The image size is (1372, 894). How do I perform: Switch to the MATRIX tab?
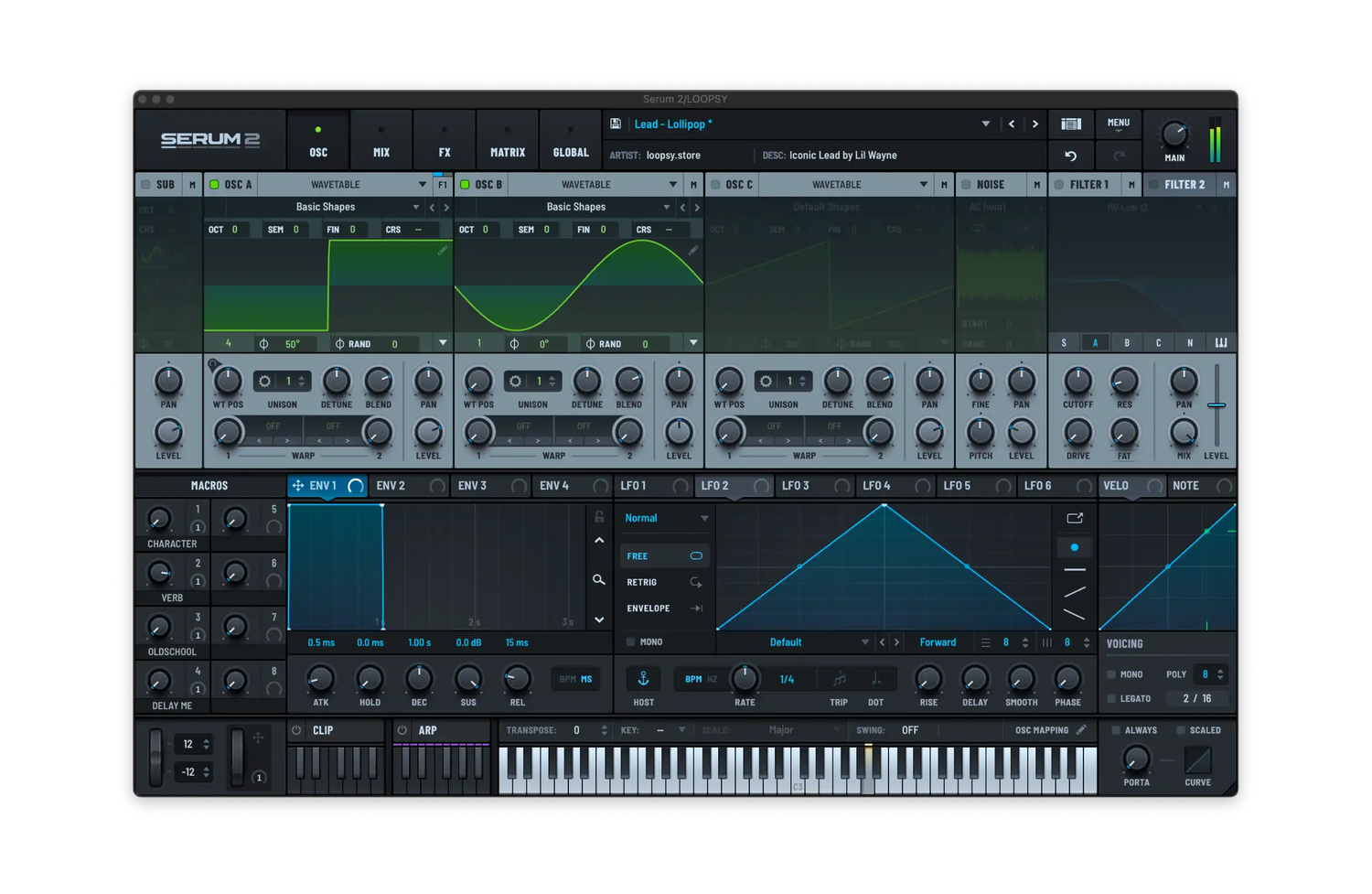(x=508, y=141)
